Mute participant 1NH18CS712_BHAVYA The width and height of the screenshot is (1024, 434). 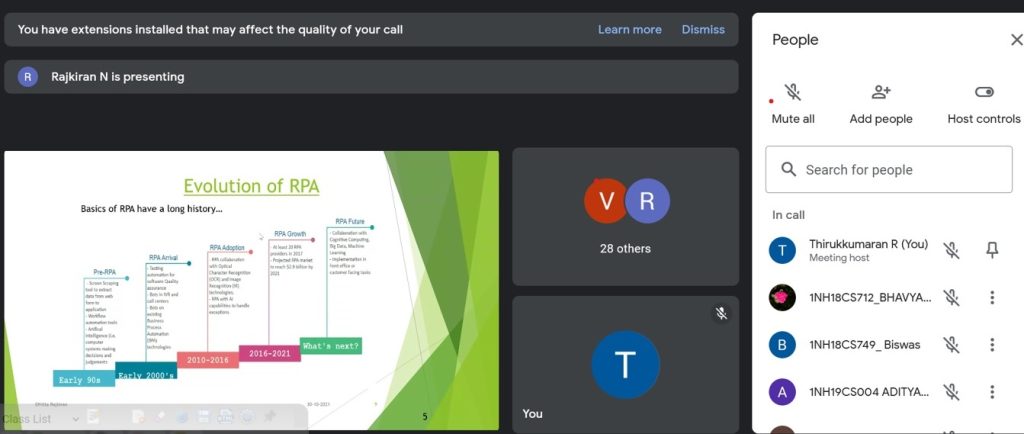(951, 297)
